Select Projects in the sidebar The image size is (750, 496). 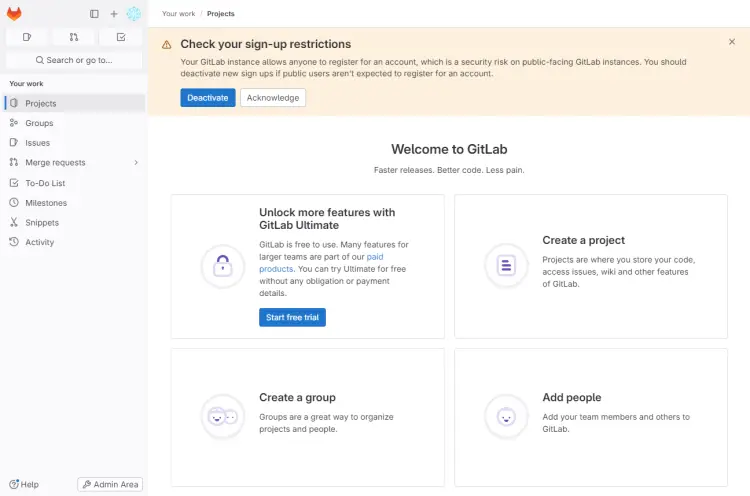(x=41, y=104)
